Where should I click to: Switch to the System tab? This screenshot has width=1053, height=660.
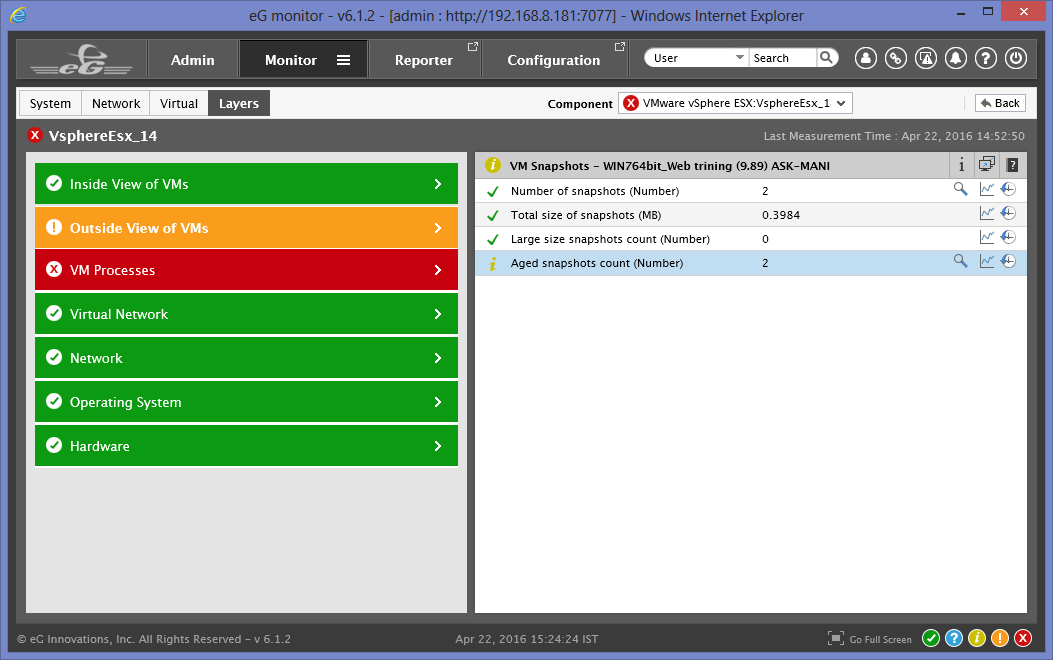[x=50, y=103]
